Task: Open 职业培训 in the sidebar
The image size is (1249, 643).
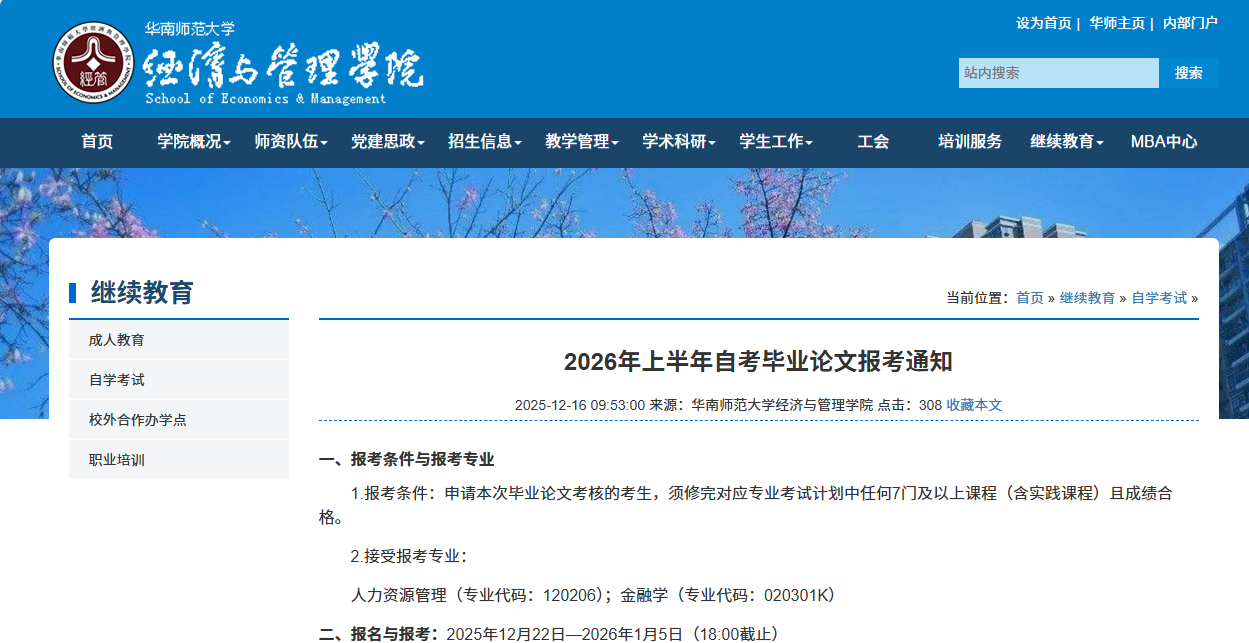Action: (116, 460)
